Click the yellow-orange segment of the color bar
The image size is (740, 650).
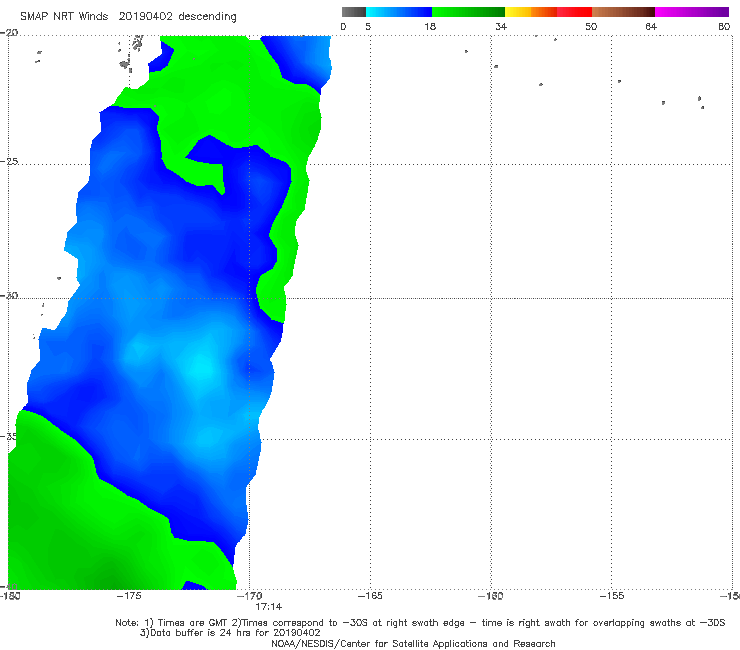tap(531, 12)
